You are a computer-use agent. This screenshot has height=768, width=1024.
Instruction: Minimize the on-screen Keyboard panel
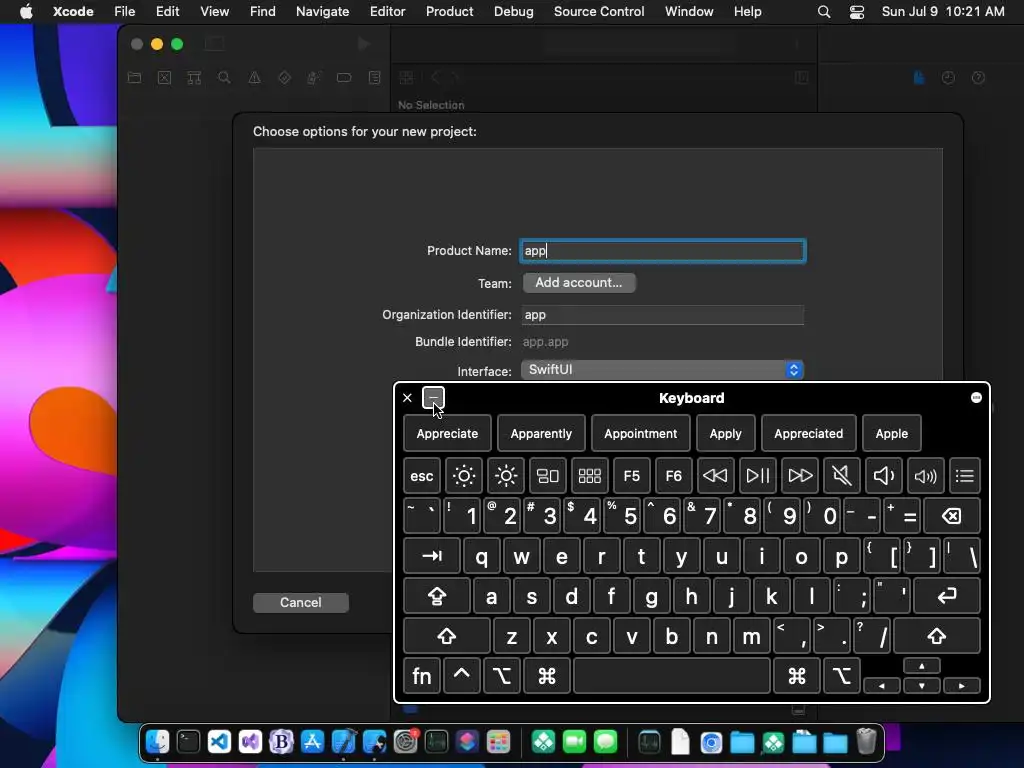tap(433, 397)
